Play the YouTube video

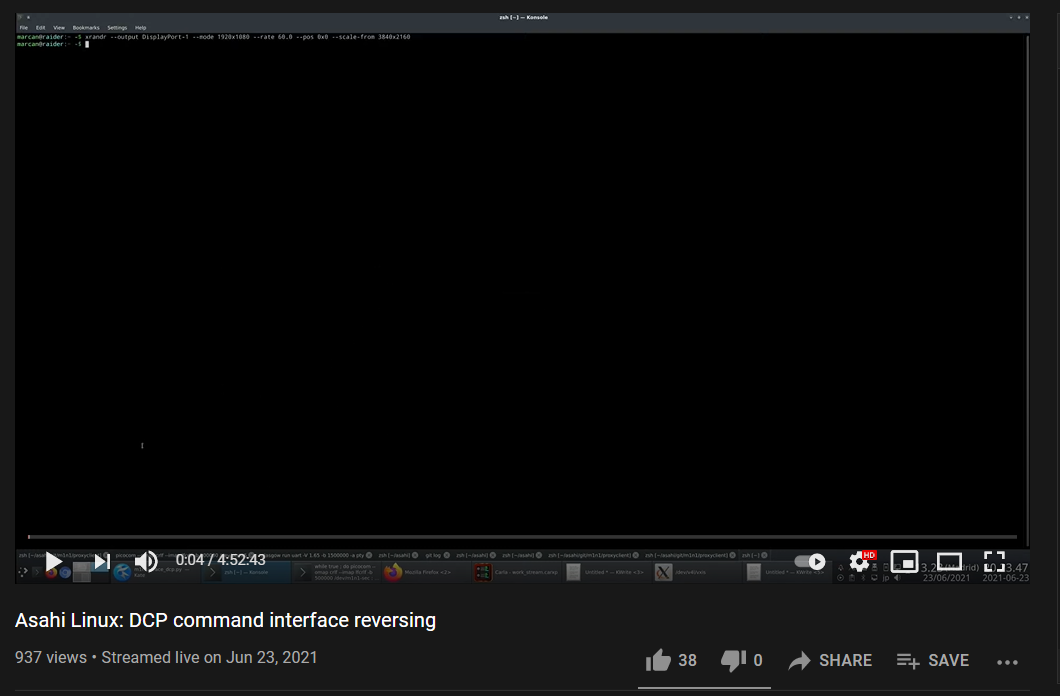point(53,561)
